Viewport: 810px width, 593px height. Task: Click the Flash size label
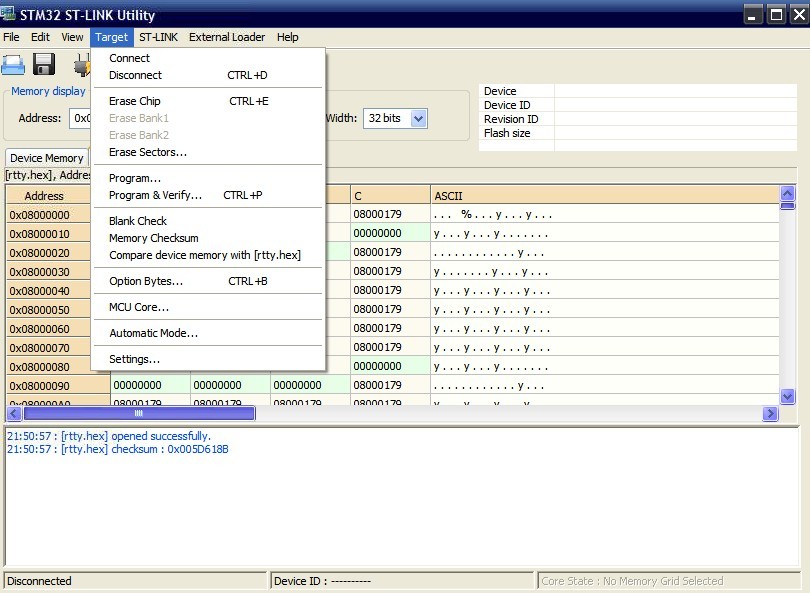[x=507, y=133]
